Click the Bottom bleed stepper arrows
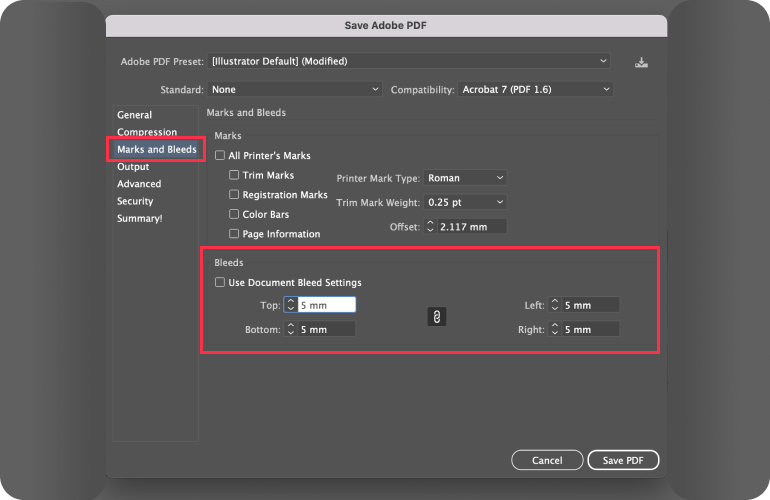This screenshot has width=770, height=500. pos(290,329)
